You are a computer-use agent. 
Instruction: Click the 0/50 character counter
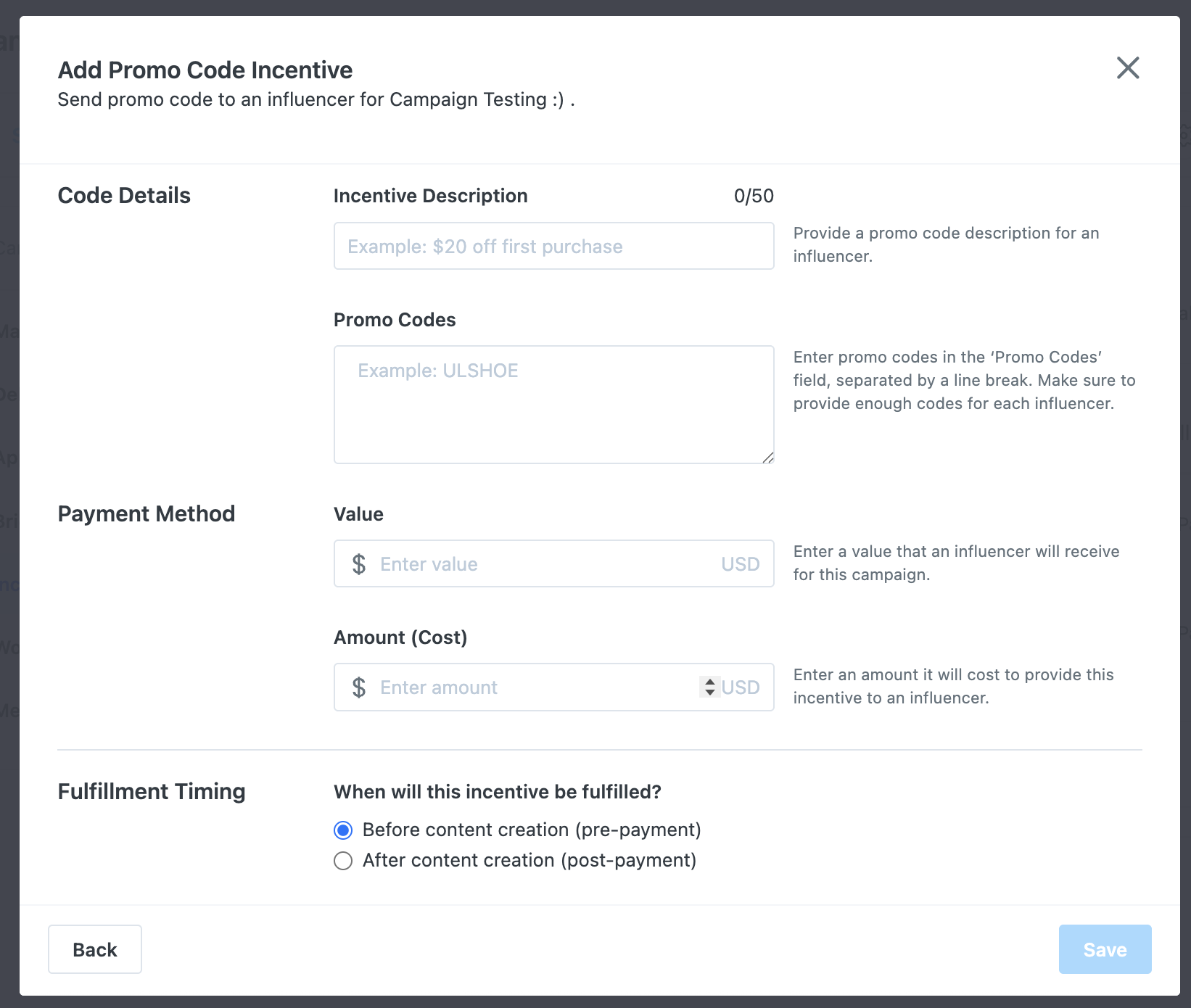pos(754,196)
